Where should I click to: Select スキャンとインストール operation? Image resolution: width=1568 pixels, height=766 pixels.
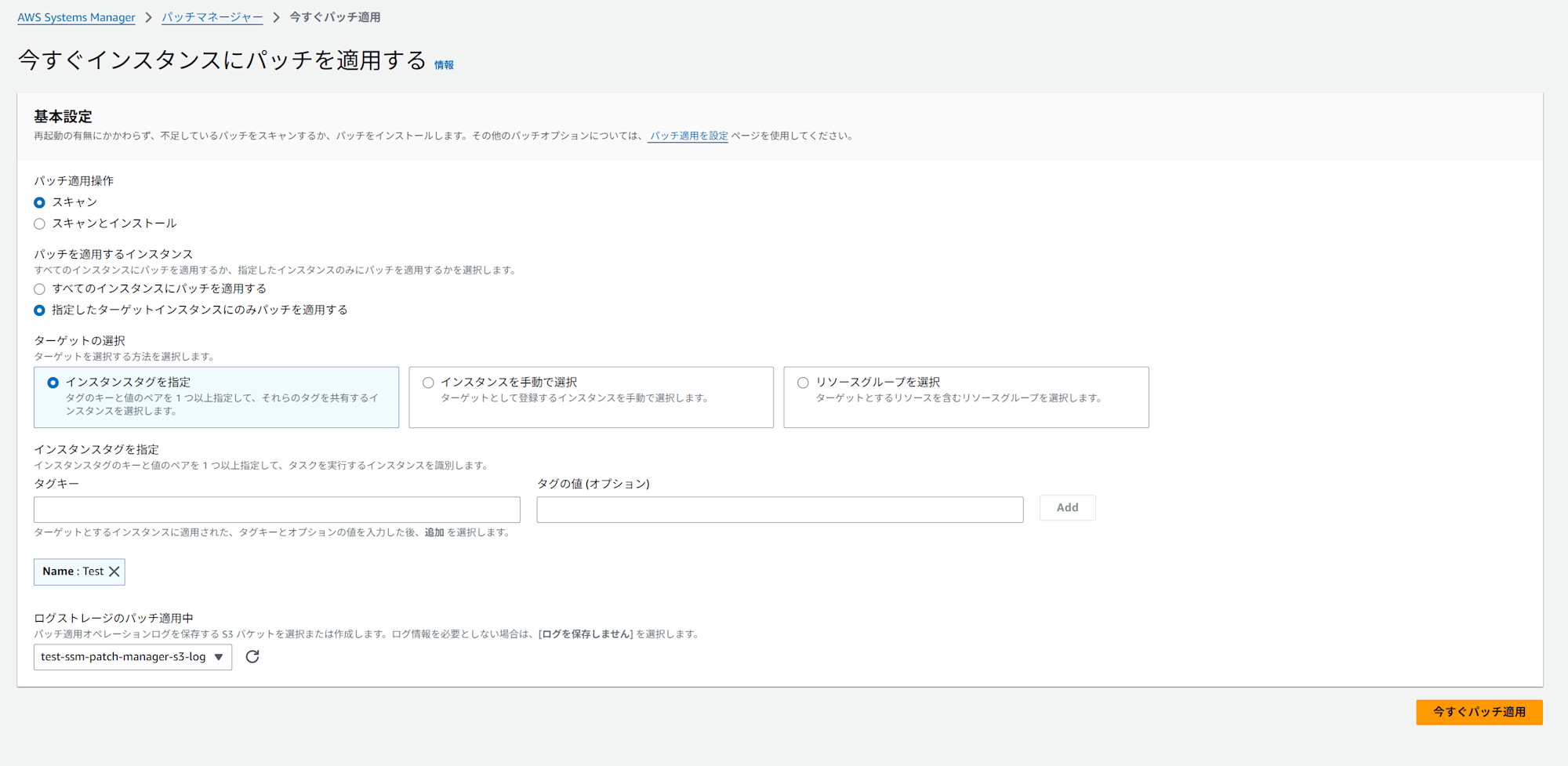39,224
